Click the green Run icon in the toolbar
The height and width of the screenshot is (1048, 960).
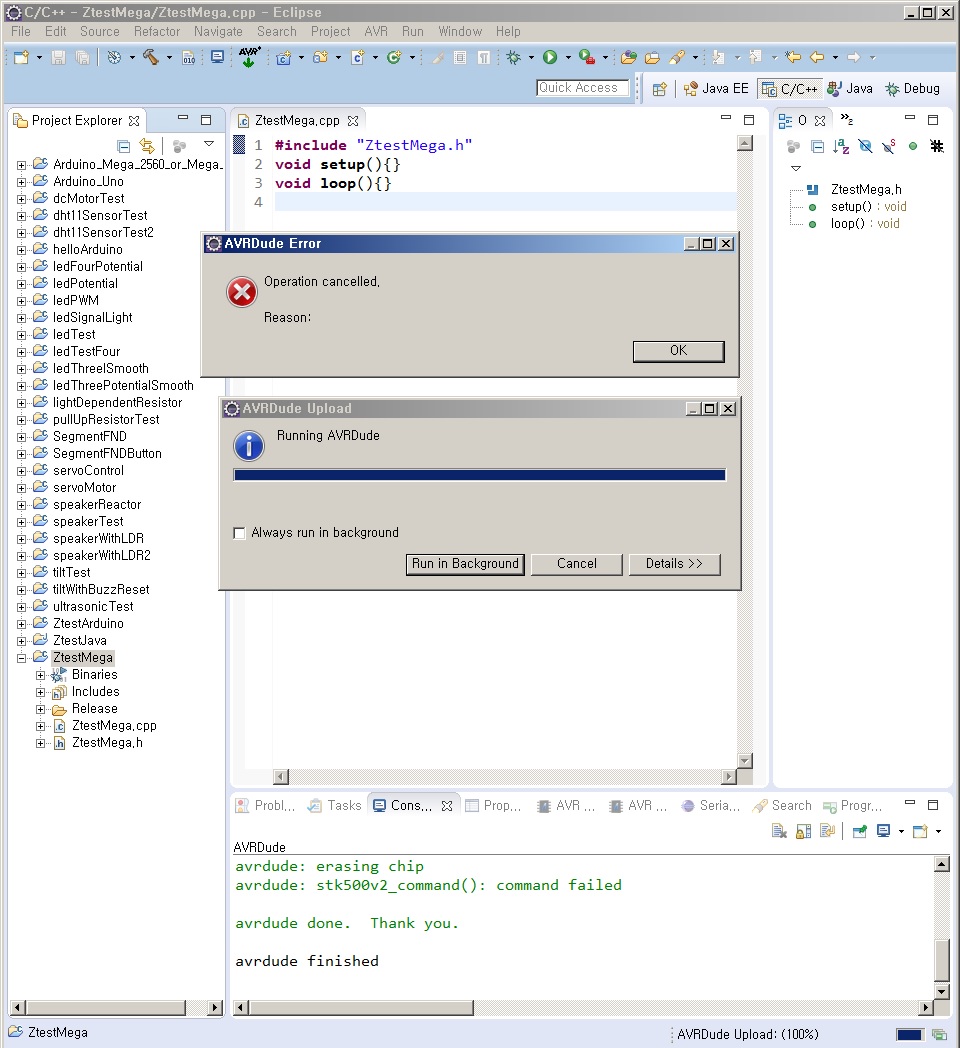(550, 57)
